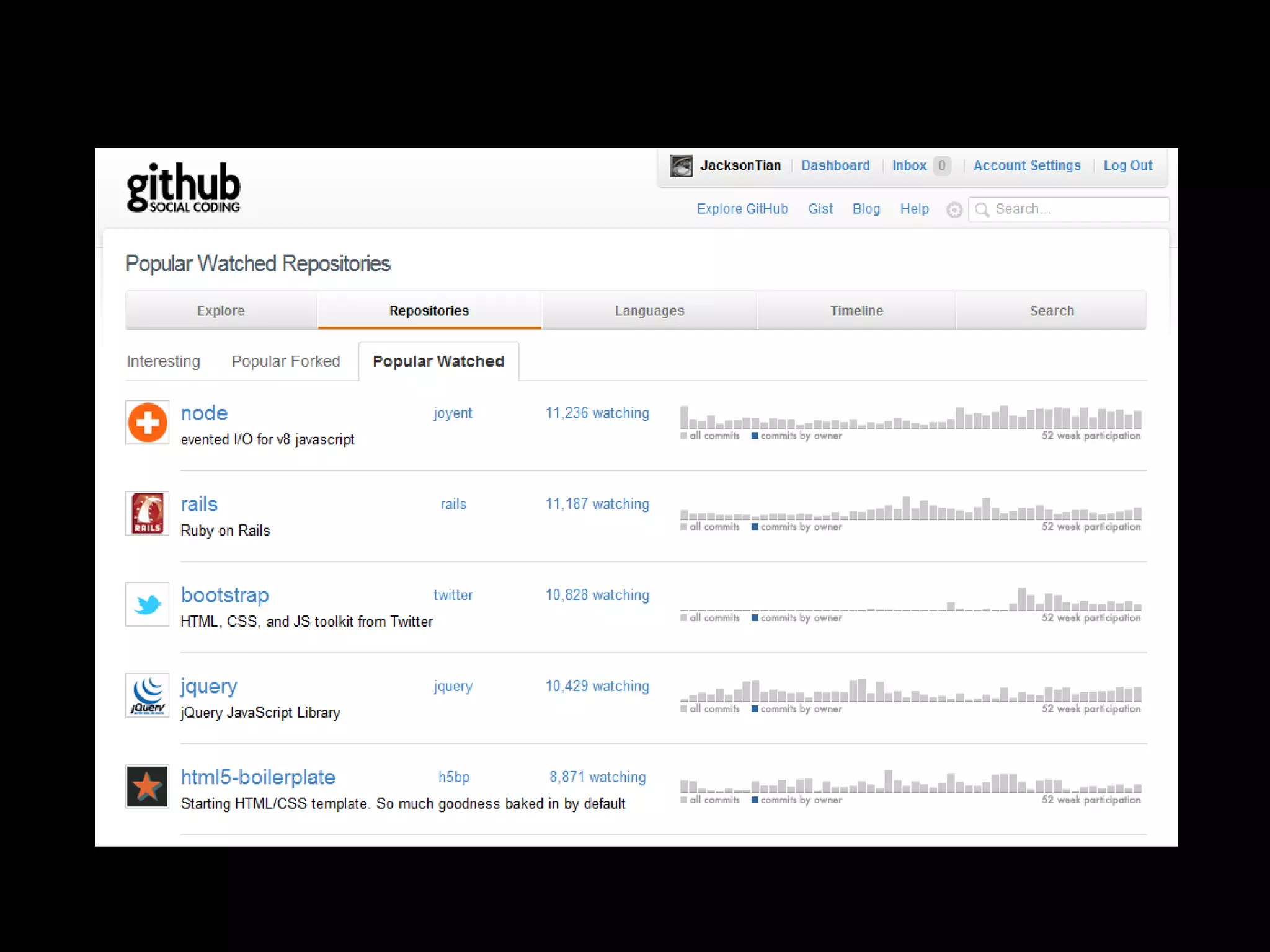Viewport: 1270px width, 952px height.
Task: Click the html5-boilerplate star icon
Action: [x=148, y=786]
